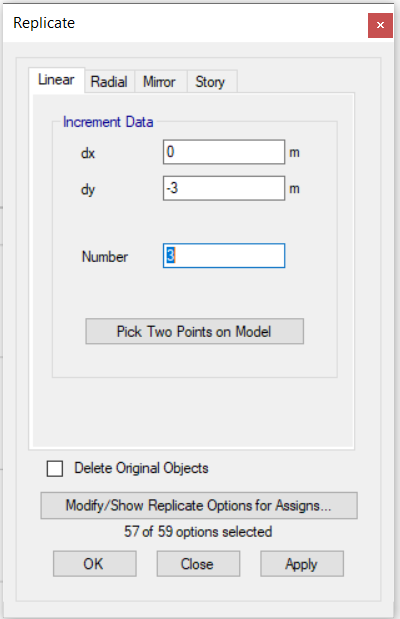Open Modify/Show Replicate Options for Assigns
The height and width of the screenshot is (619, 400).
tap(199, 505)
